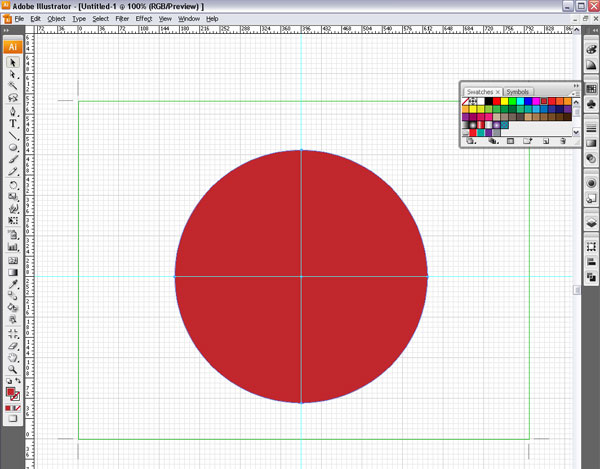Toggle the Appearance dock panel icon

591,183
